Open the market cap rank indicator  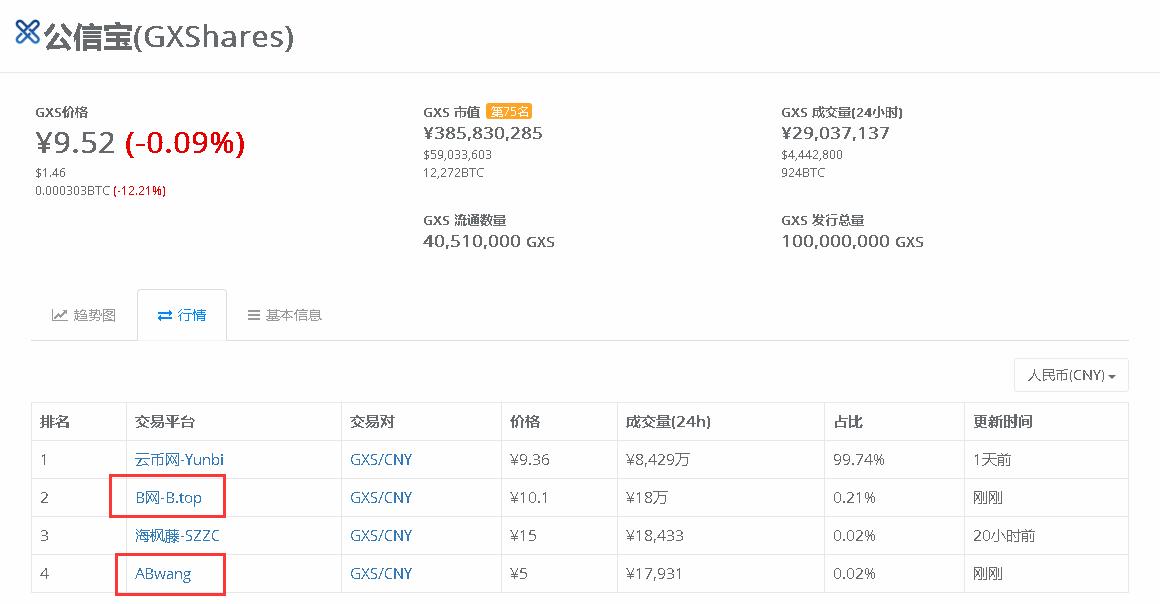[x=509, y=111]
